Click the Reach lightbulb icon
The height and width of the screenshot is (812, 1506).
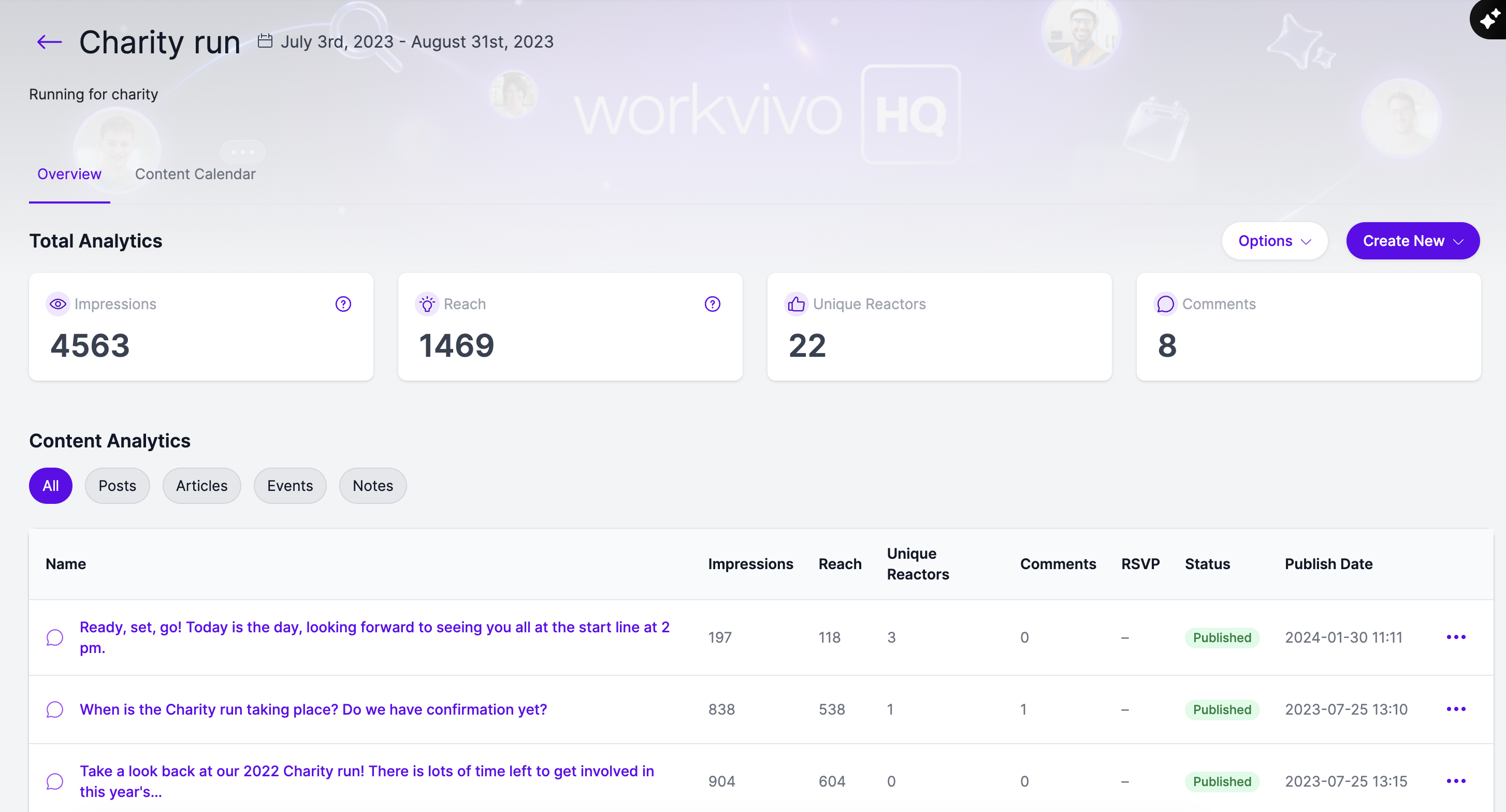point(427,304)
